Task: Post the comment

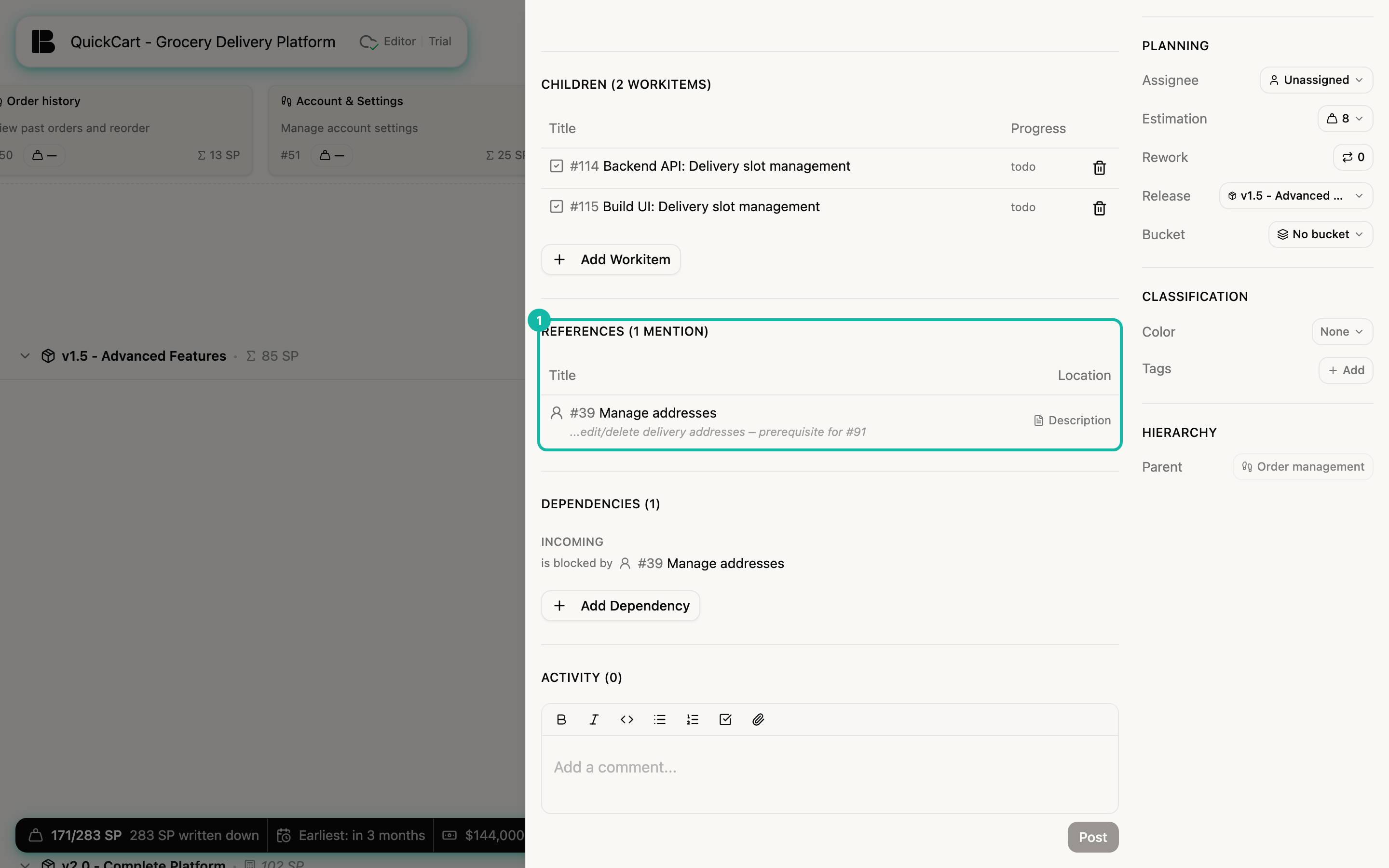Action: pyautogui.click(x=1092, y=837)
